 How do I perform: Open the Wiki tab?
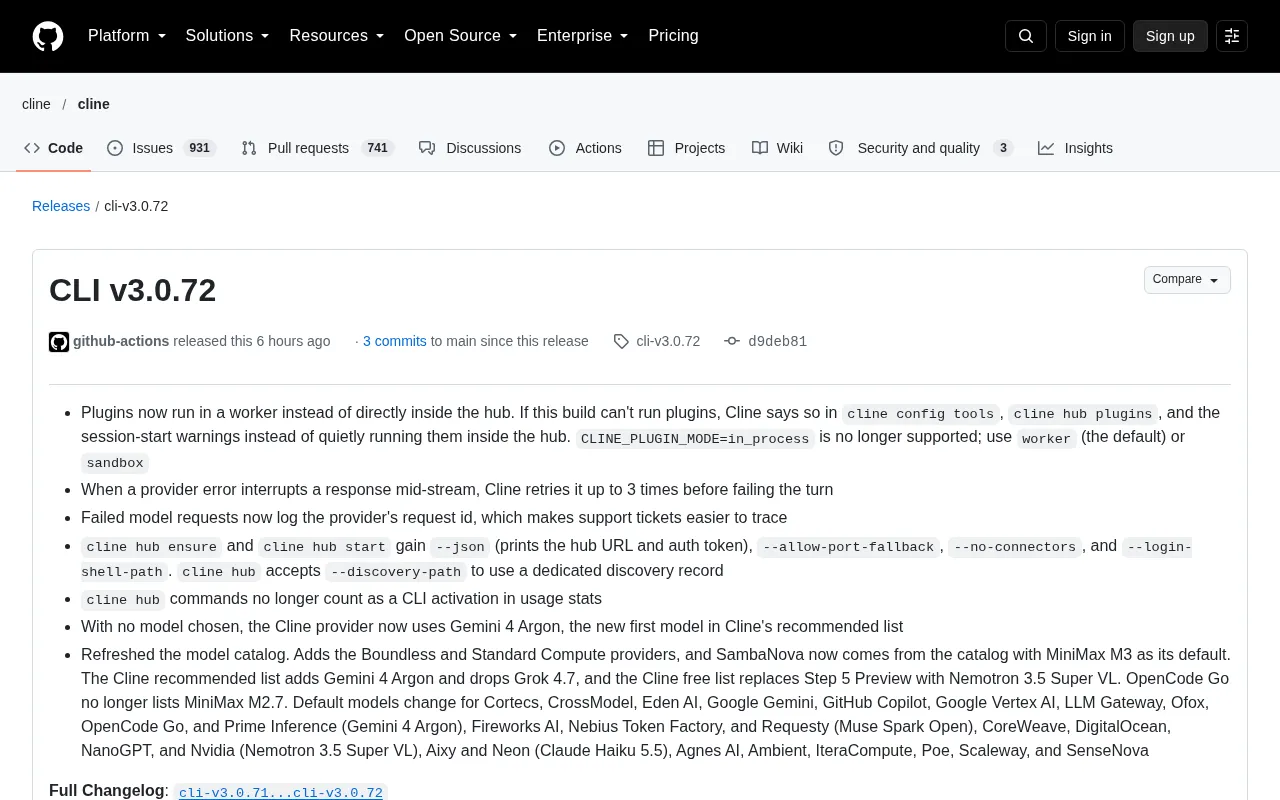coord(778,148)
